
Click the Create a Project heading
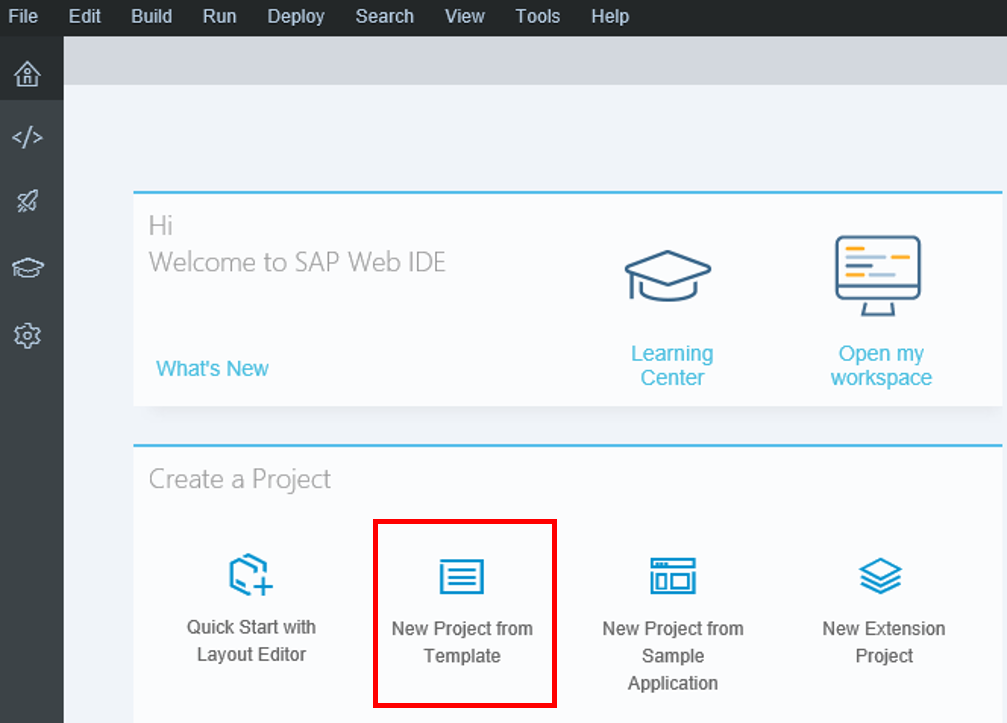point(240,480)
